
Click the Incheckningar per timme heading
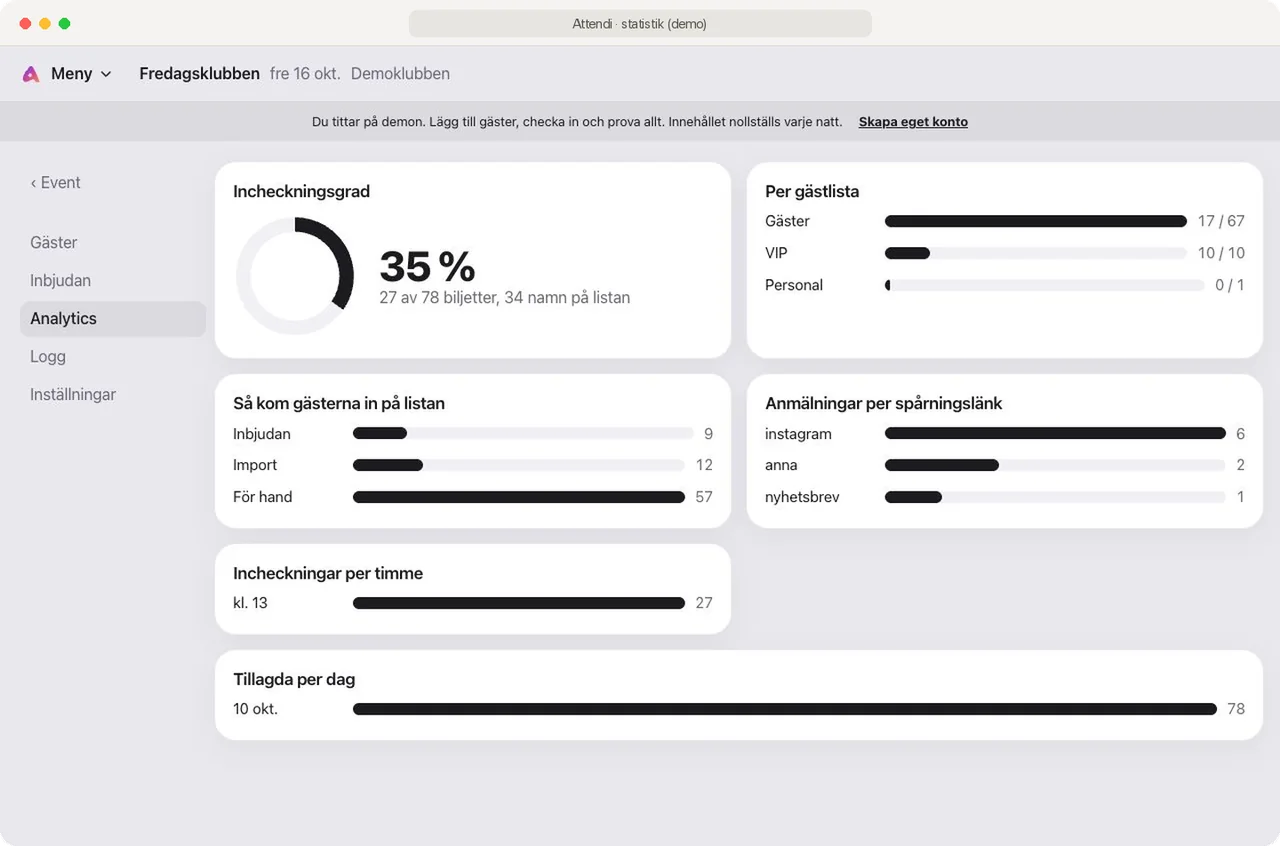(328, 573)
